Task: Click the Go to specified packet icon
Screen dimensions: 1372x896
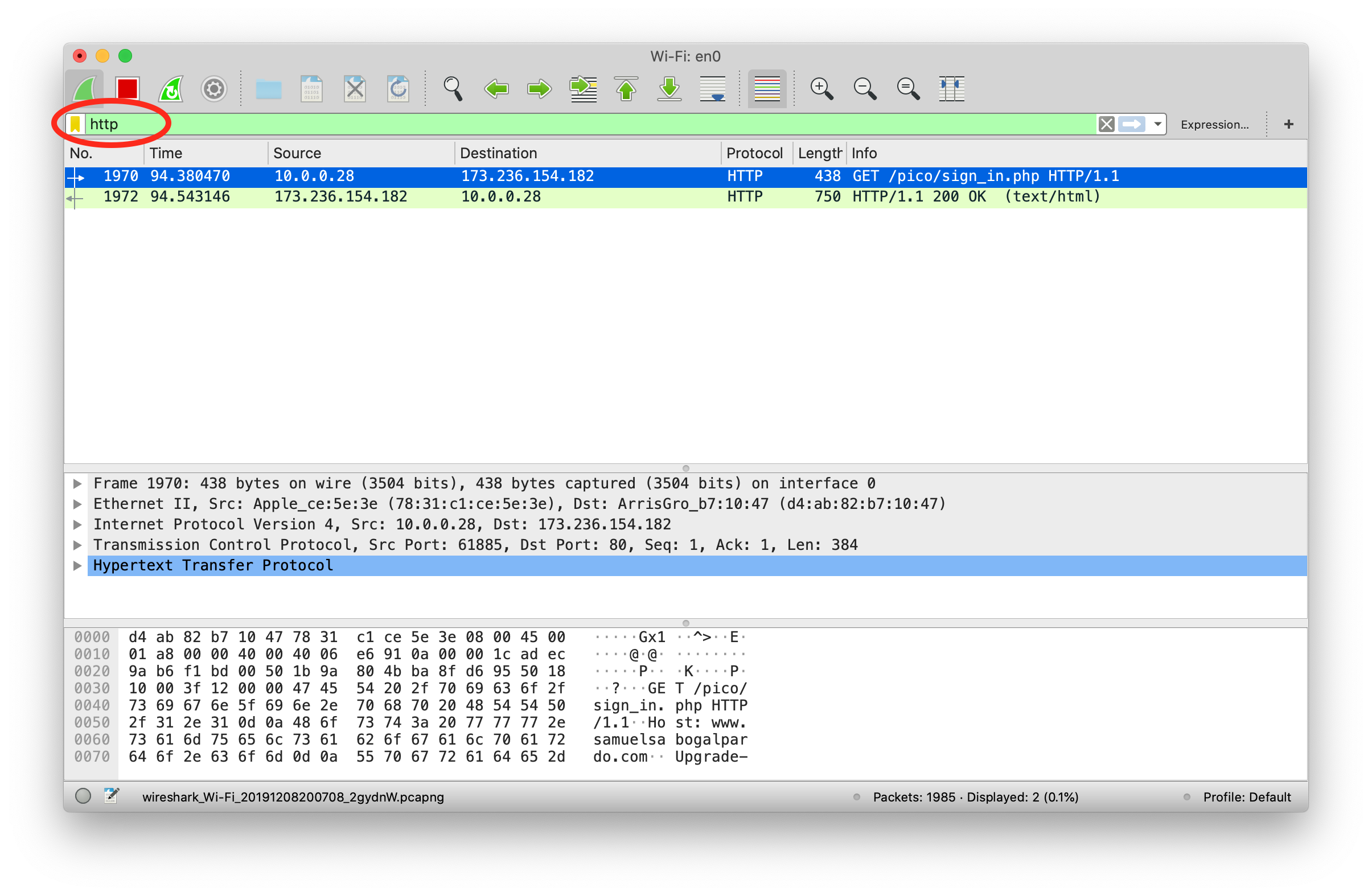Action: (583, 89)
